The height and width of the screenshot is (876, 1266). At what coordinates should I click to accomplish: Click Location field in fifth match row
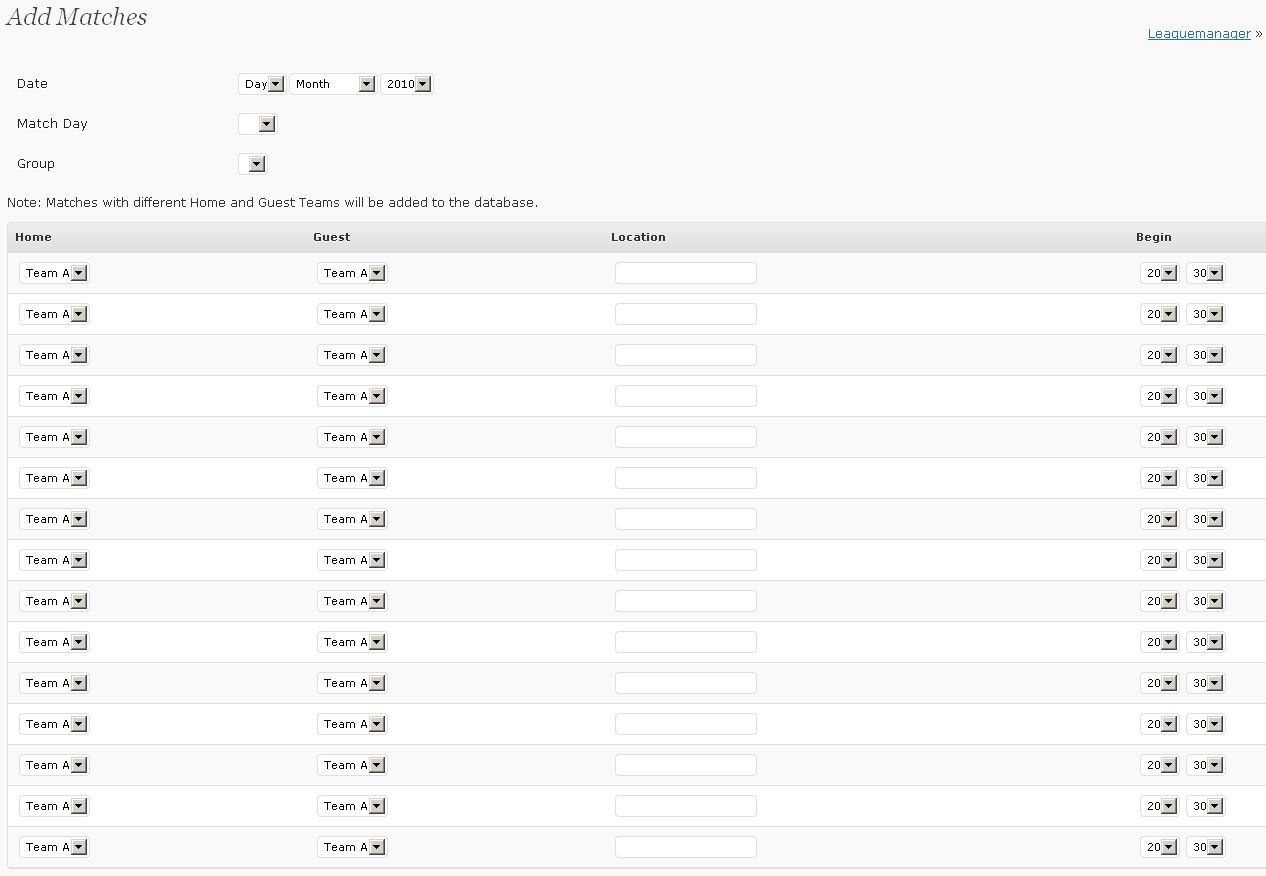pyautogui.click(x=685, y=437)
